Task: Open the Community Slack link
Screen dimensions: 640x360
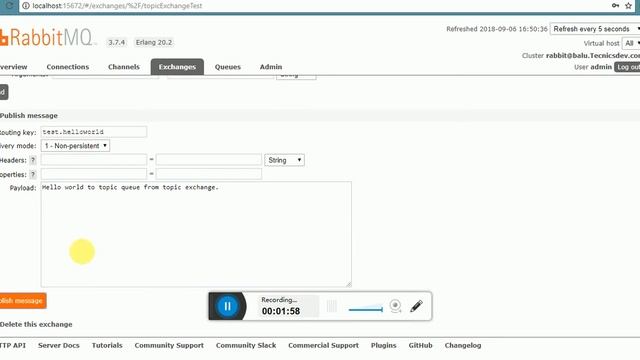Action: coord(246,345)
